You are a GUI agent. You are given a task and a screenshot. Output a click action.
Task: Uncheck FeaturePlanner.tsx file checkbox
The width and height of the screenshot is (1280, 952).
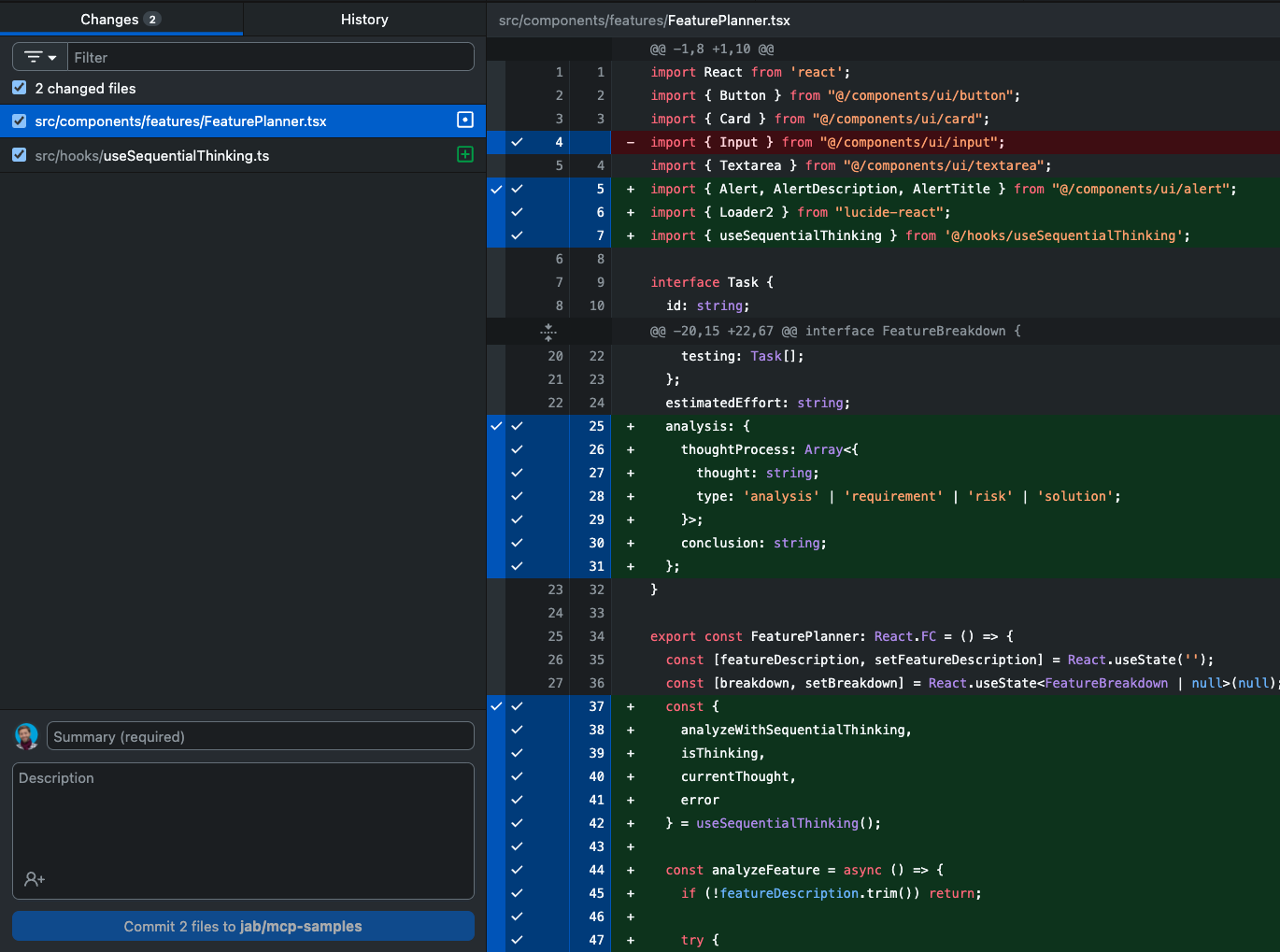[x=19, y=121]
